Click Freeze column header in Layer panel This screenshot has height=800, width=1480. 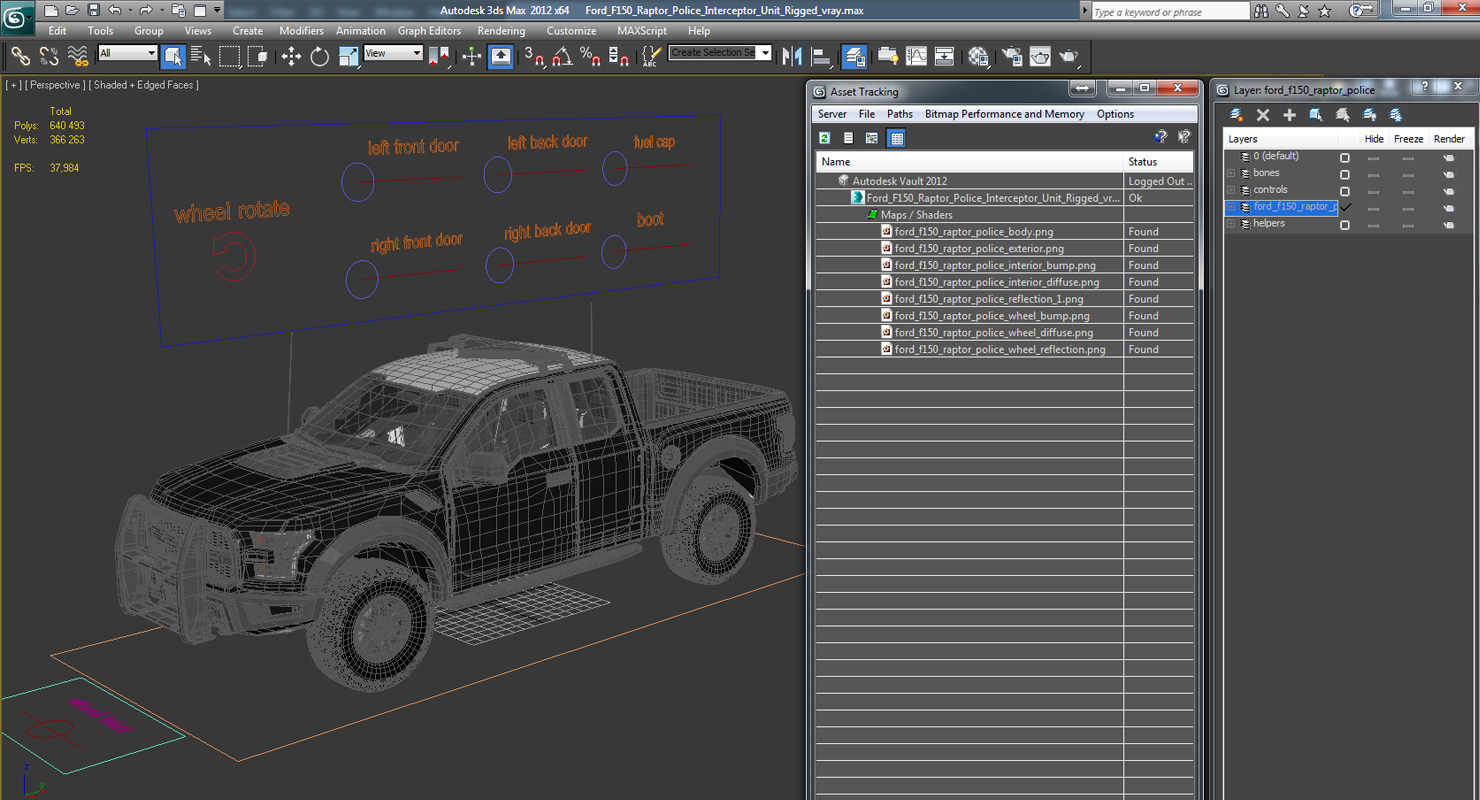click(1409, 139)
